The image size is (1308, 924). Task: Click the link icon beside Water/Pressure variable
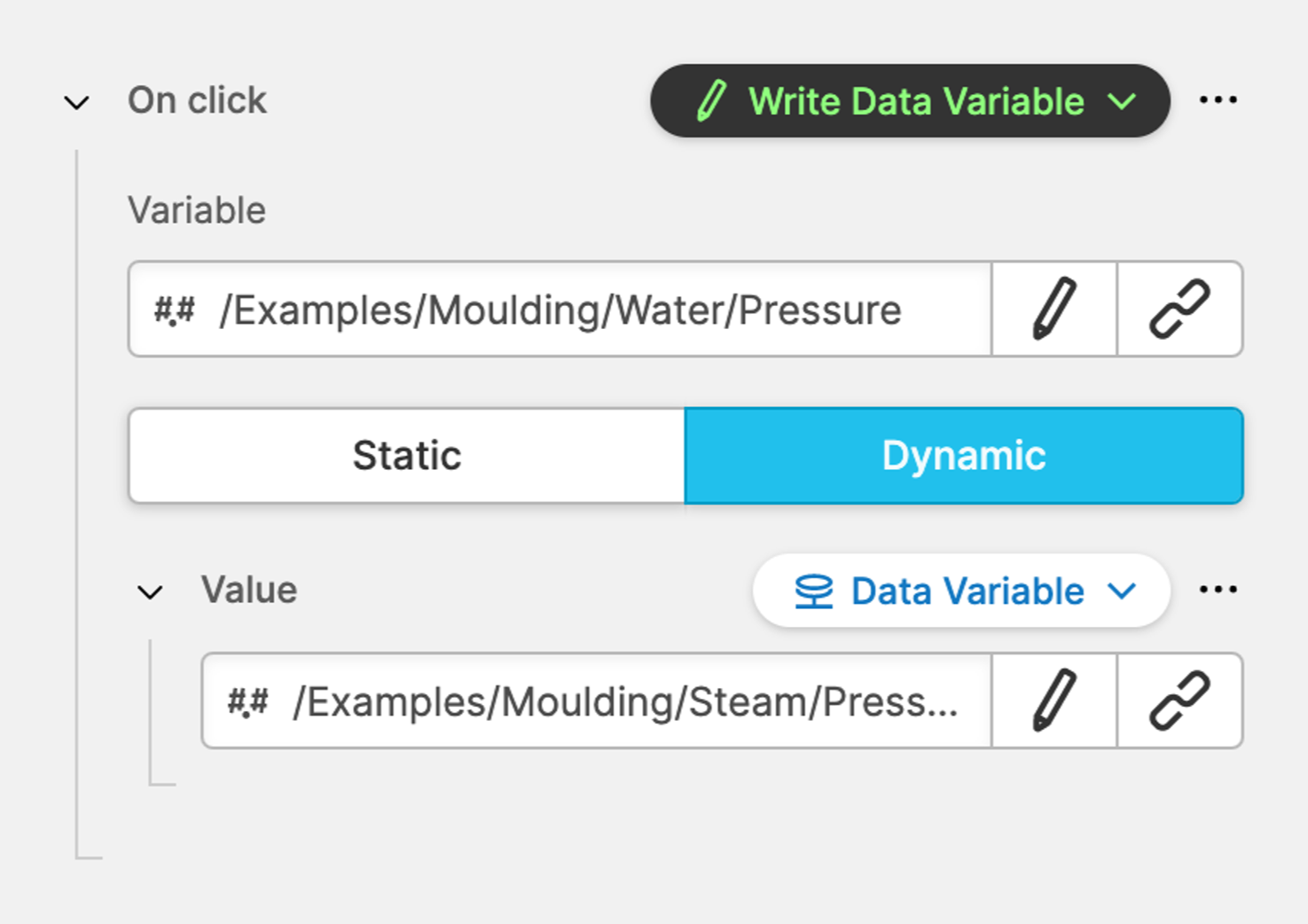click(1179, 309)
